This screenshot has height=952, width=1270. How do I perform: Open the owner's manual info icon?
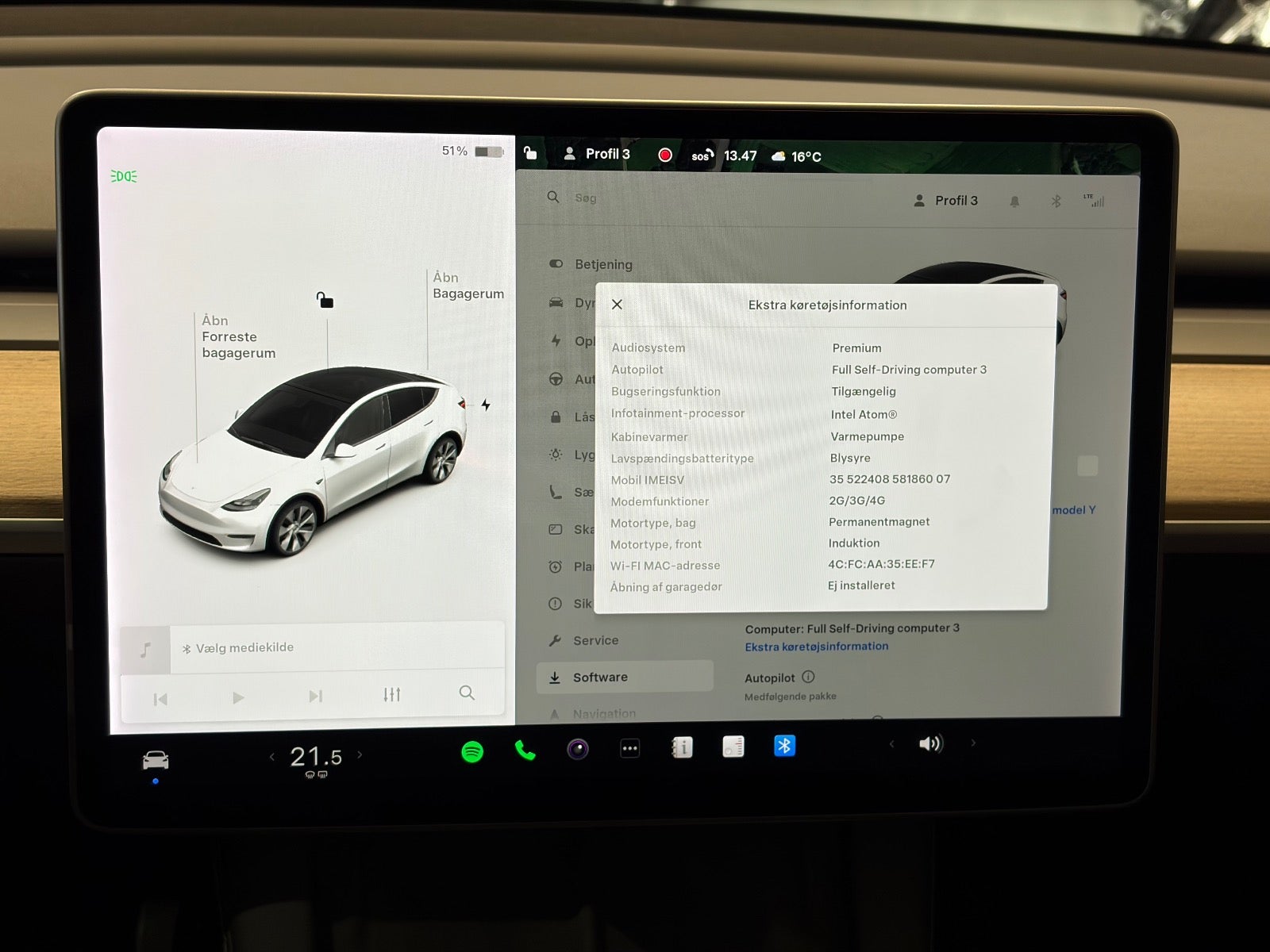[682, 747]
